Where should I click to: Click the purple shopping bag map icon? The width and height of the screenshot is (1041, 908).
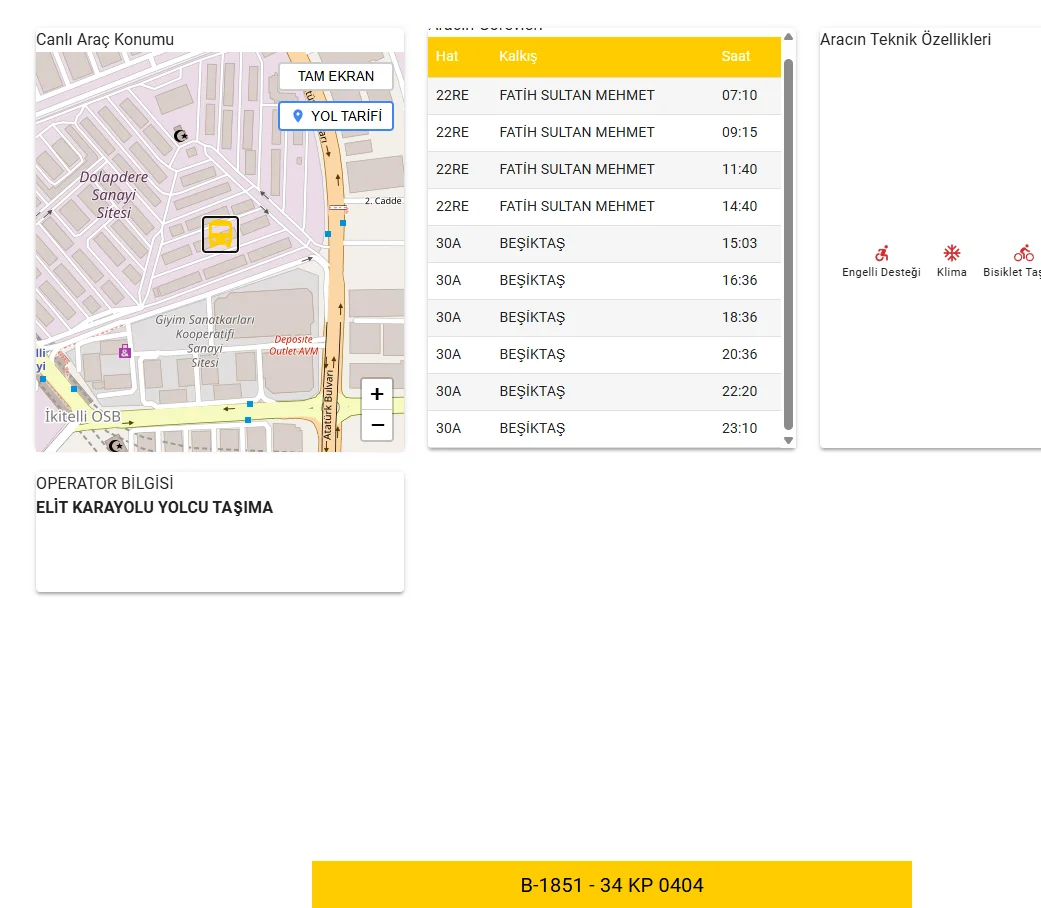[124, 351]
